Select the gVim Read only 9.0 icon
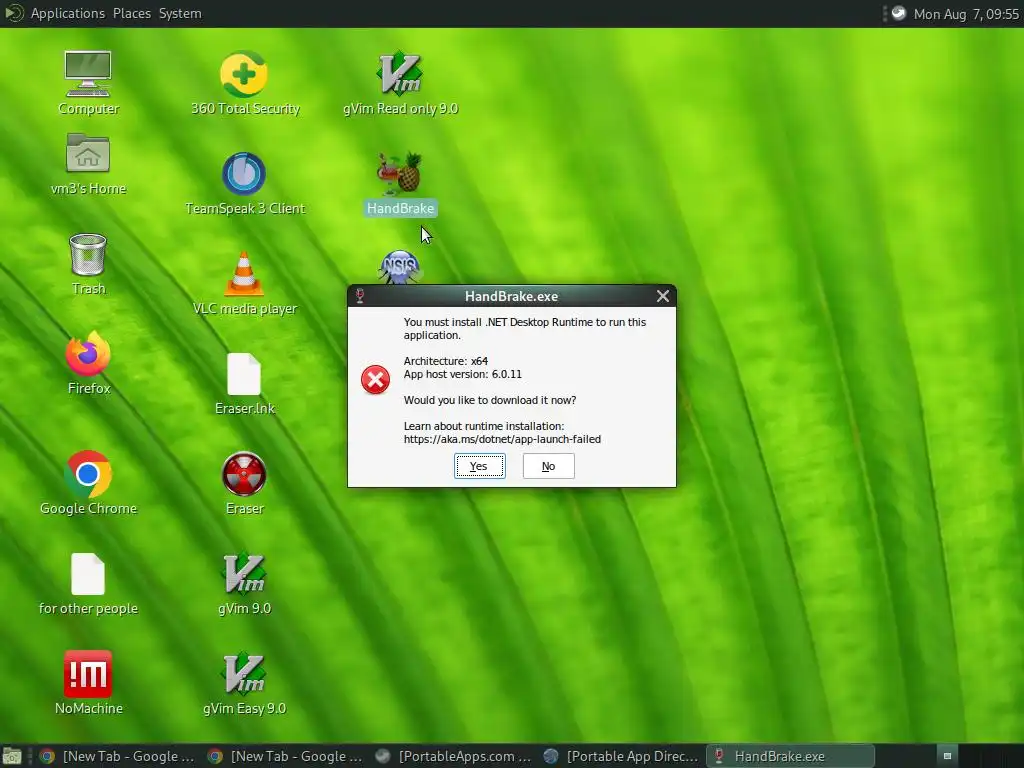The height and width of the screenshot is (768, 1024). coord(400,74)
